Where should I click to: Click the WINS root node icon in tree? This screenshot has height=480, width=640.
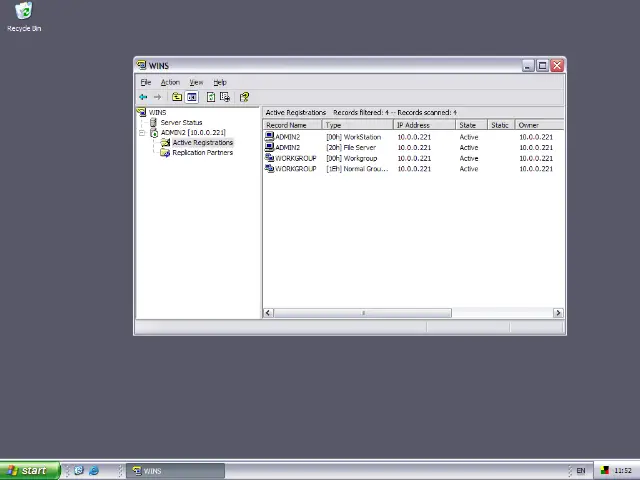pyautogui.click(x=141, y=112)
